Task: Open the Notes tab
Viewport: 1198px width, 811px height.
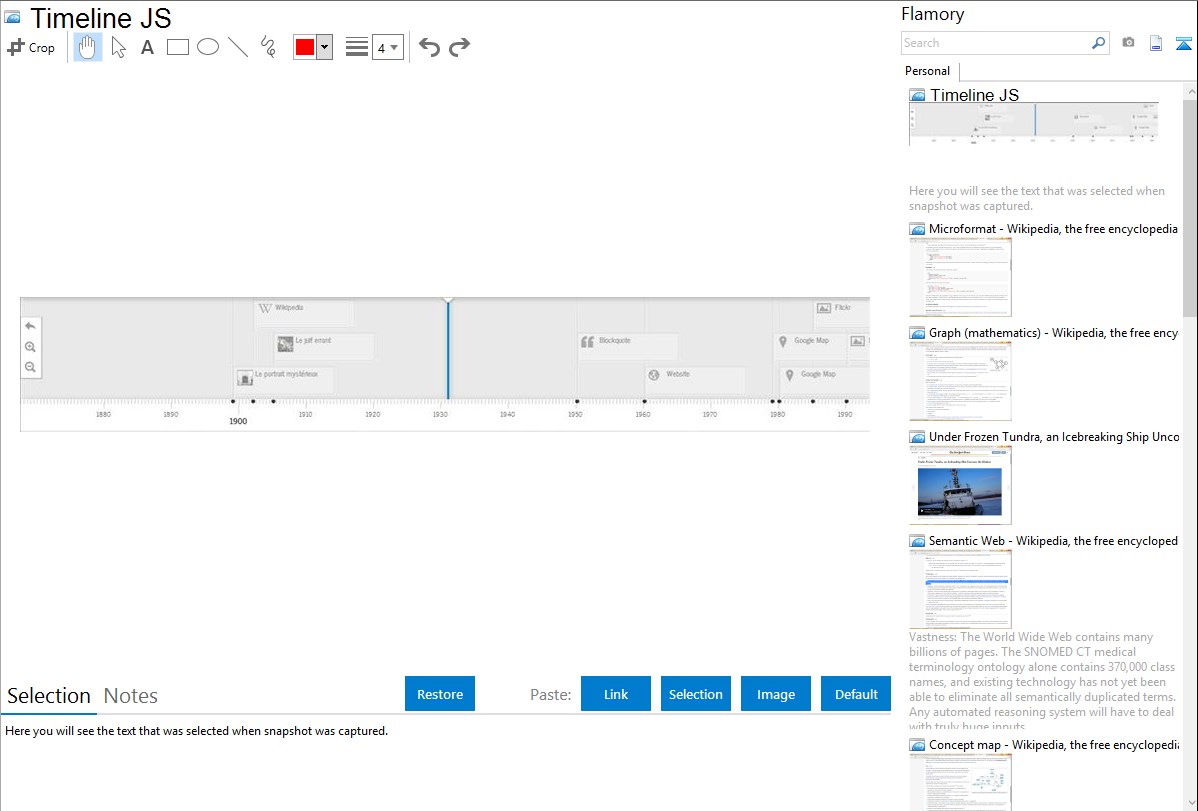Action: (131, 696)
